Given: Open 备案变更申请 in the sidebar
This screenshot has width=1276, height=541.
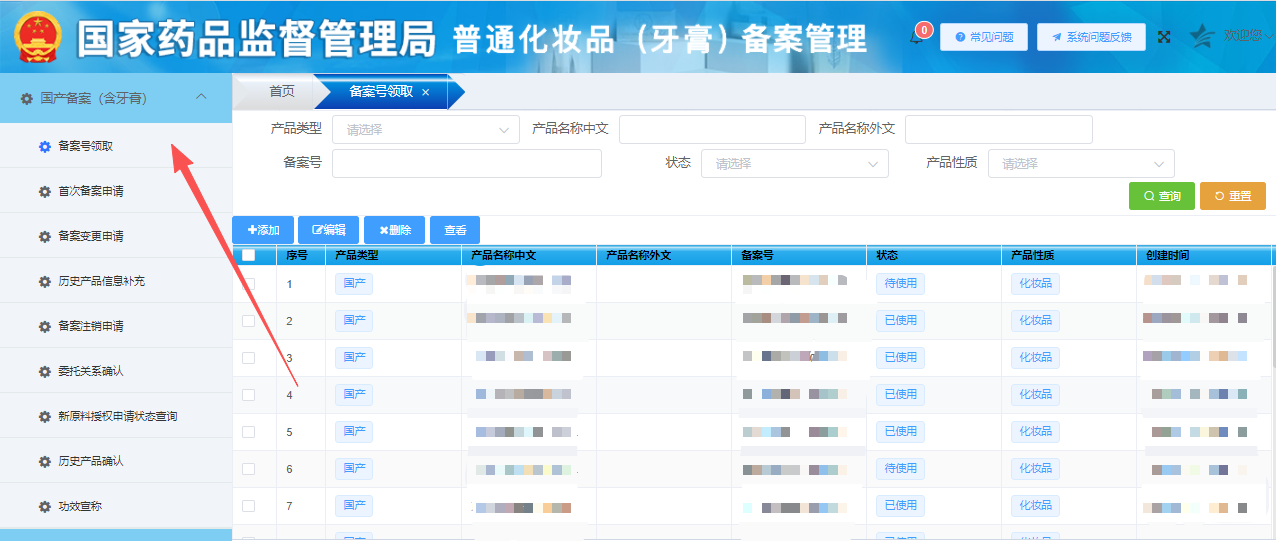Looking at the screenshot, I should click(x=116, y=236).
